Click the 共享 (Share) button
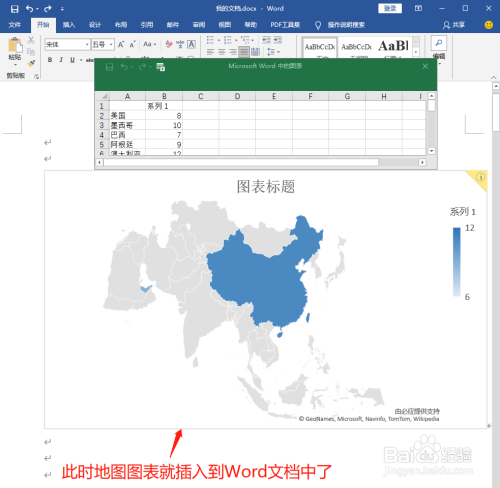500x488 pixels. pyautogui.click(x=454, y=25)
